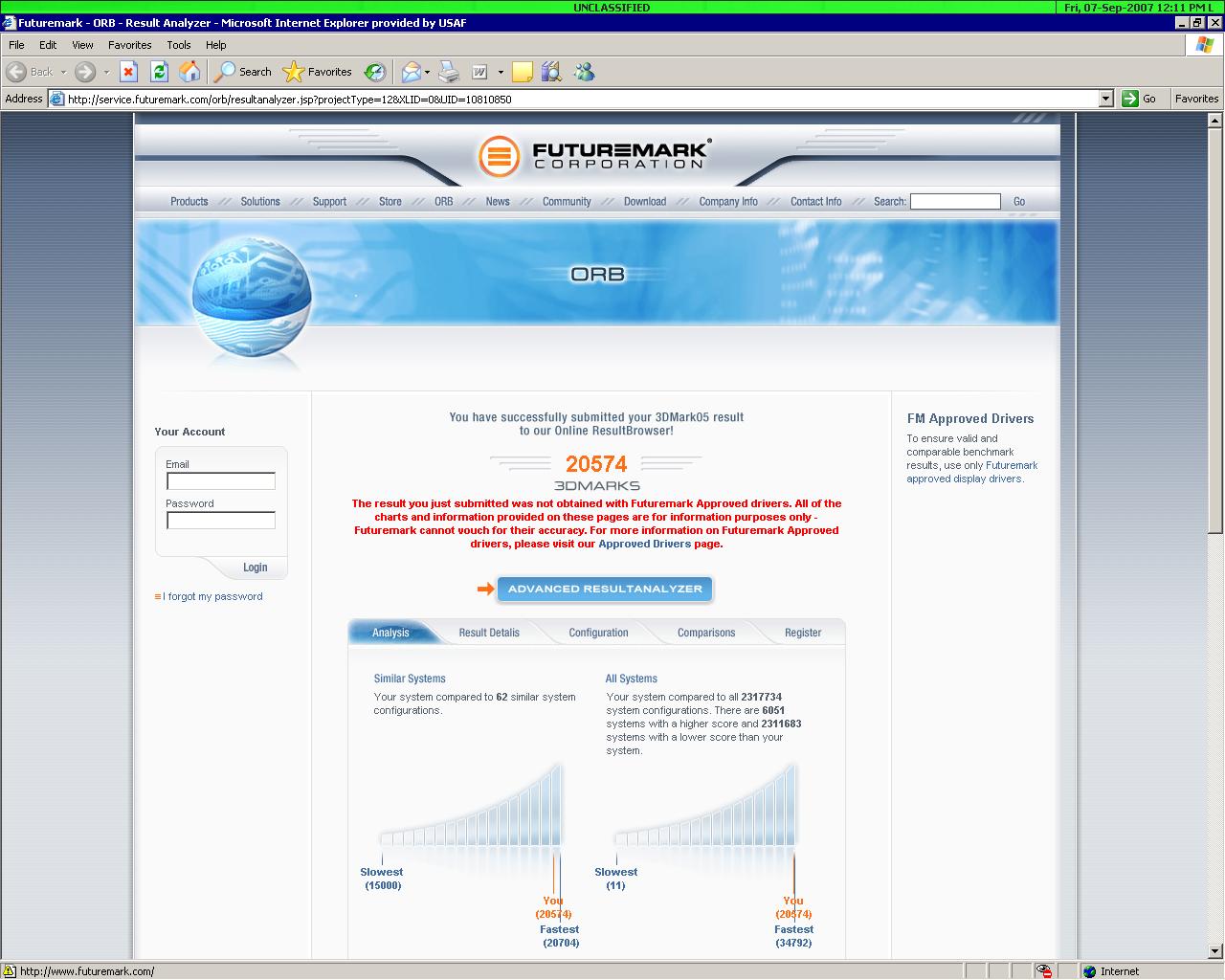Open the Edit menu
Image resolution: width=1225 pixels, height=980 pixels.
48,45
